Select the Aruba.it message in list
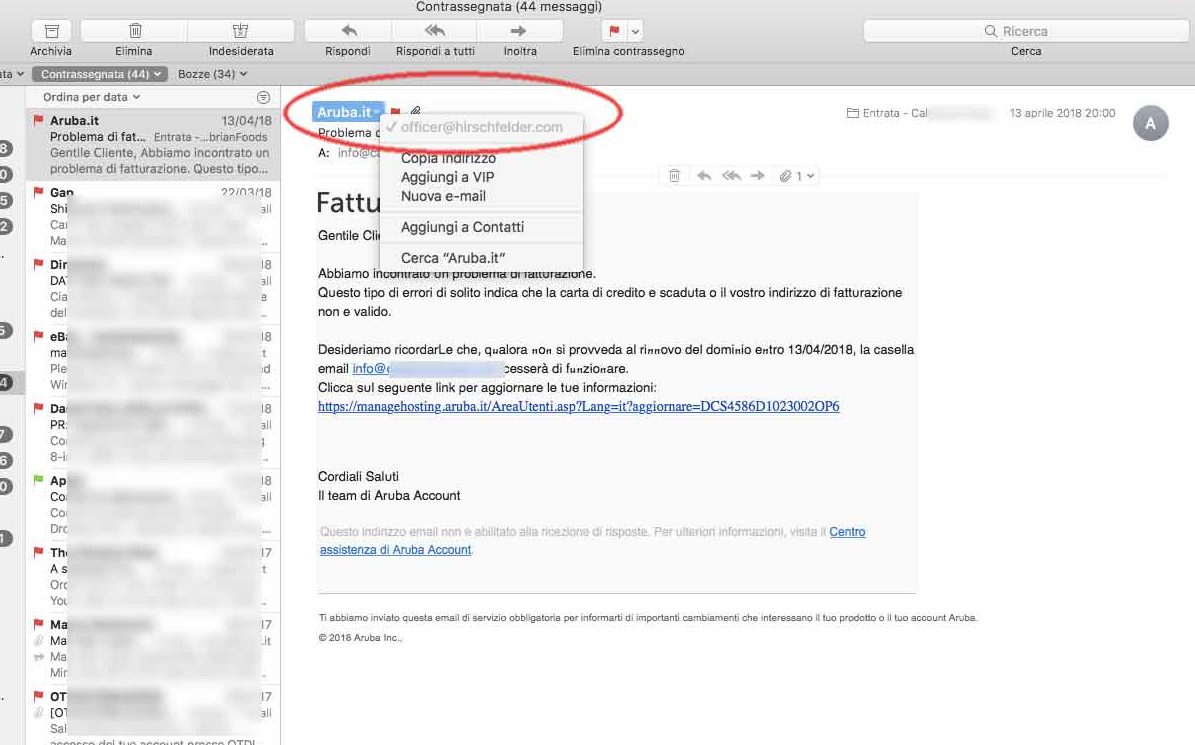Viewport: 1195px width, 745px height. tap(153, 144)
